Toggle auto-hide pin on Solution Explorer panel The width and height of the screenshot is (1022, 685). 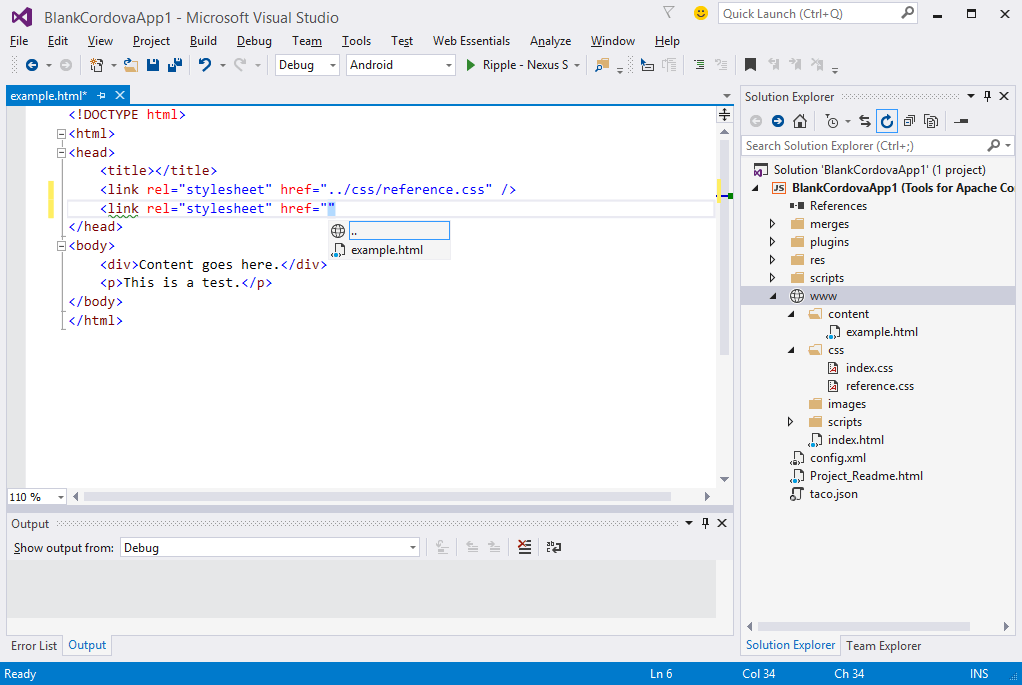tap(988, 96)
